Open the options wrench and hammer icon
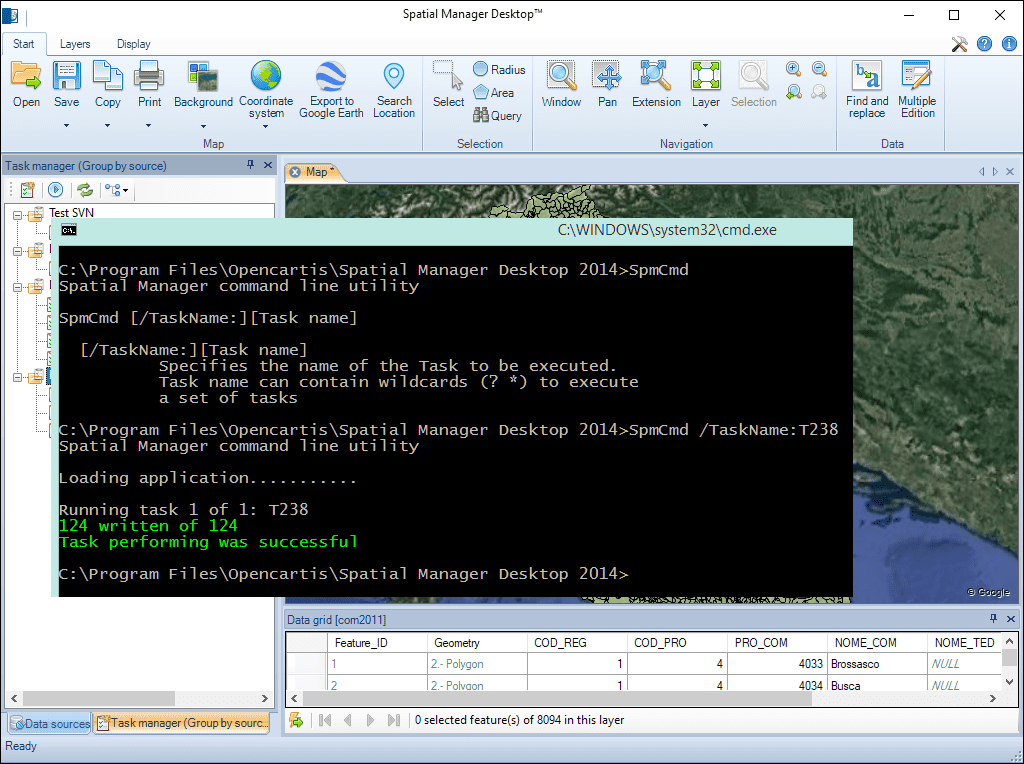The height and width of the screenshot is (764, 1024). click(959, 44)
